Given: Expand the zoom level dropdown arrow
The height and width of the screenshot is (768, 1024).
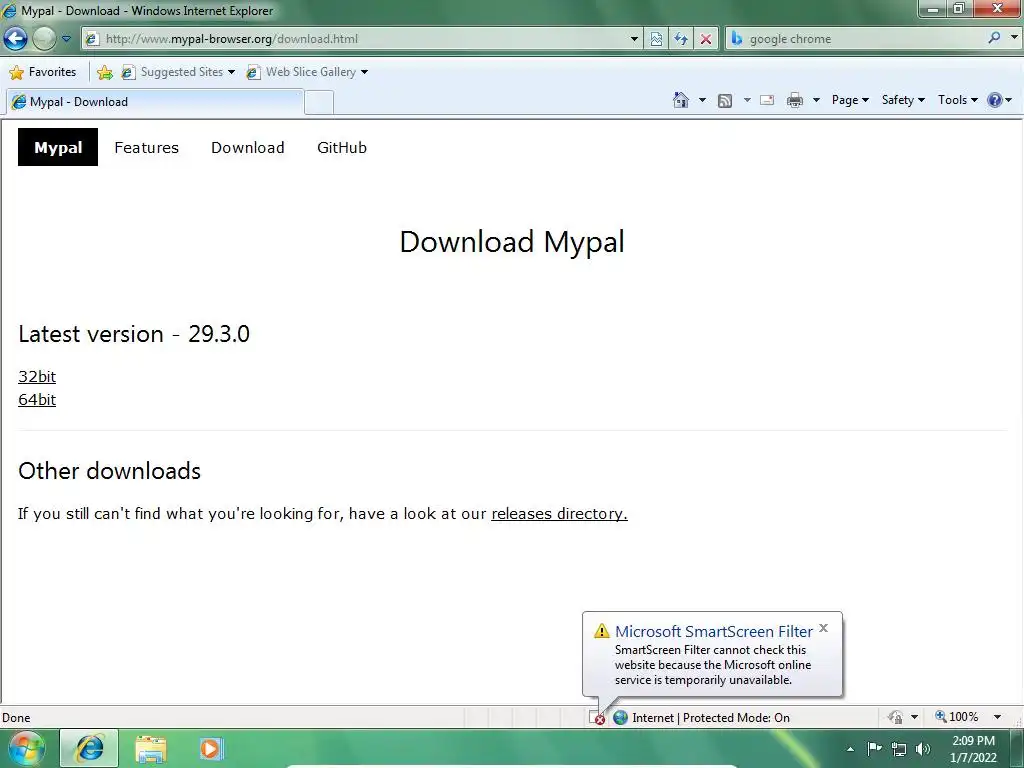Looking at the screenshot, I should [997, 717].
